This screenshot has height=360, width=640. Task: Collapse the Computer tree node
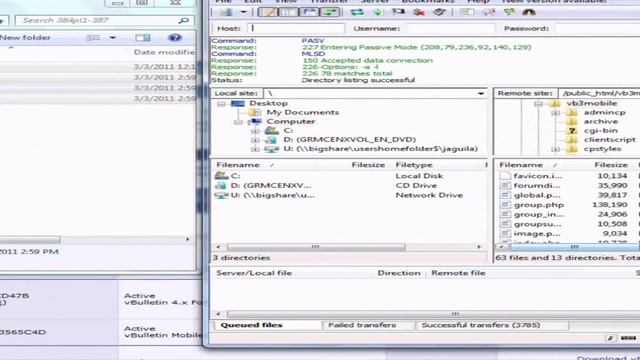coord(238,122)
